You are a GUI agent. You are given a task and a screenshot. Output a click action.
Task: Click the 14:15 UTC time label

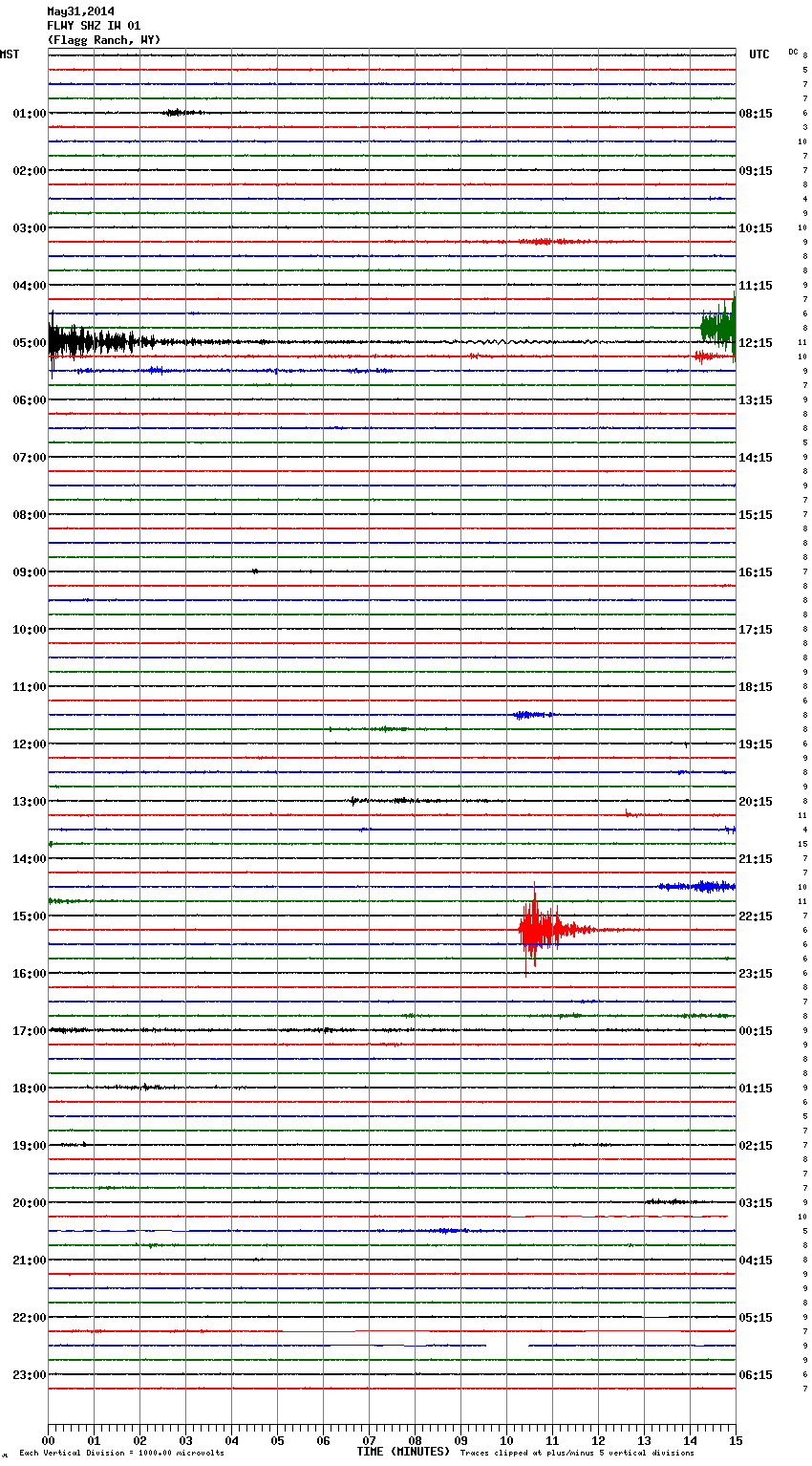[756, 458]
